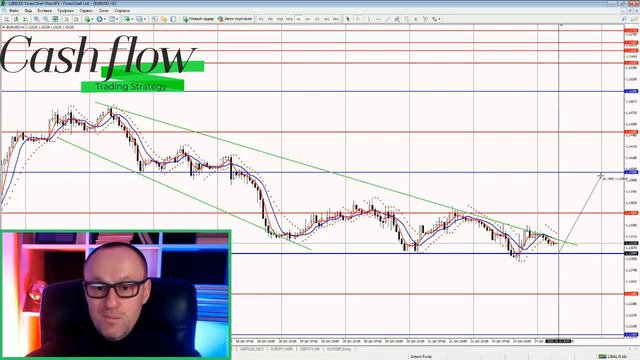Select the W1 timeframe
The image size is (640, 360).
[x=327, y=19]
